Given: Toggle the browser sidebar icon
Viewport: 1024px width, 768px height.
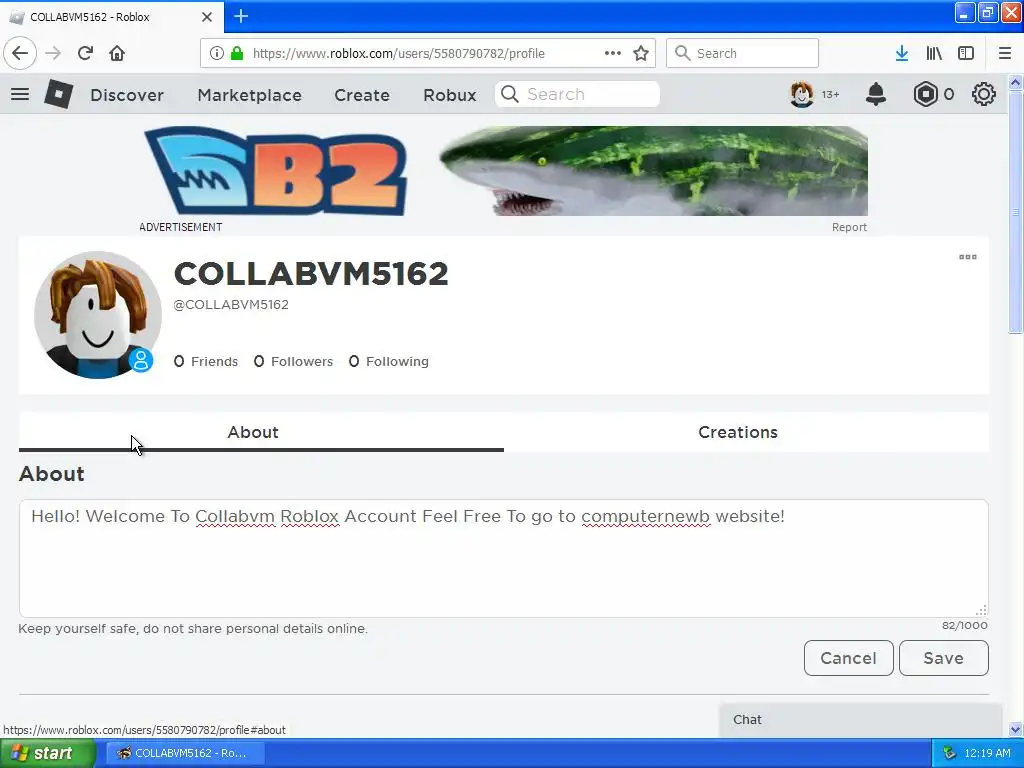Looking at the screenshot, I should click(966, 53).
